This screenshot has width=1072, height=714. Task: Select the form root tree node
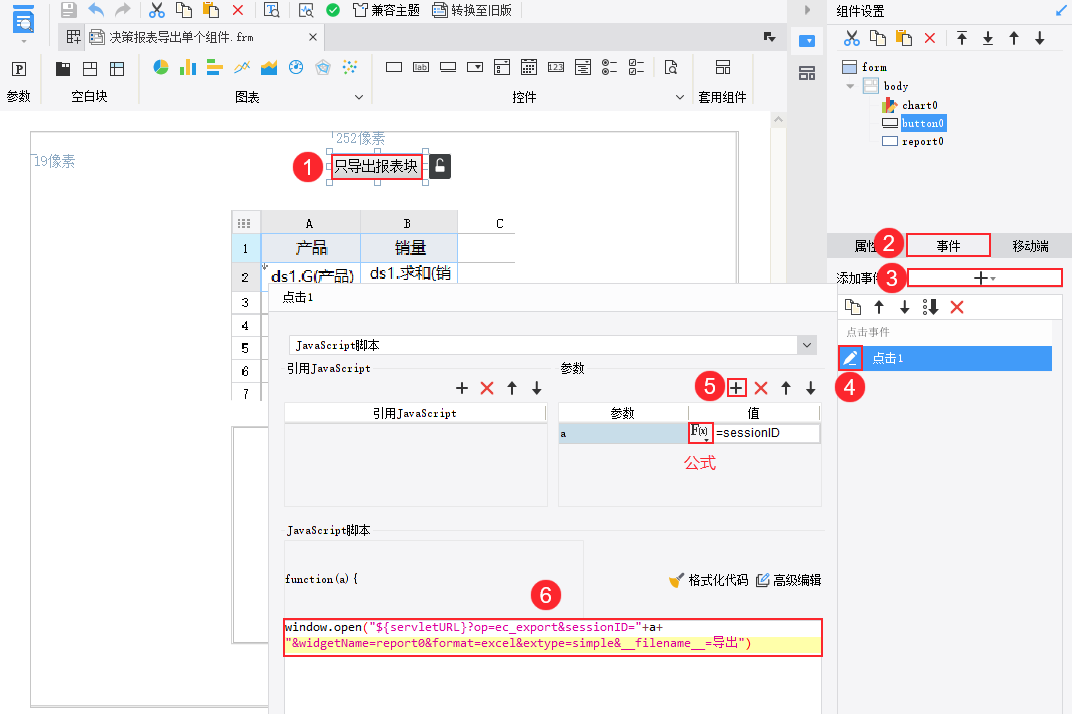pyautogui.click(x=874, y=67)
